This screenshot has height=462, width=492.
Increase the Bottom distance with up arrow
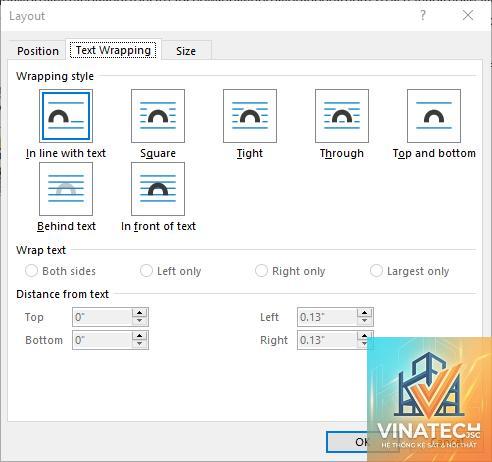tap(140, 336)
